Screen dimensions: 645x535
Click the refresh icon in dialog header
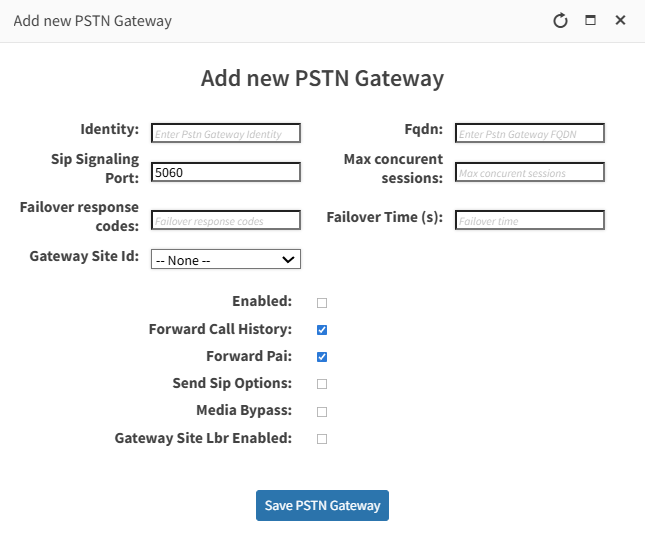tap(560, 20)
